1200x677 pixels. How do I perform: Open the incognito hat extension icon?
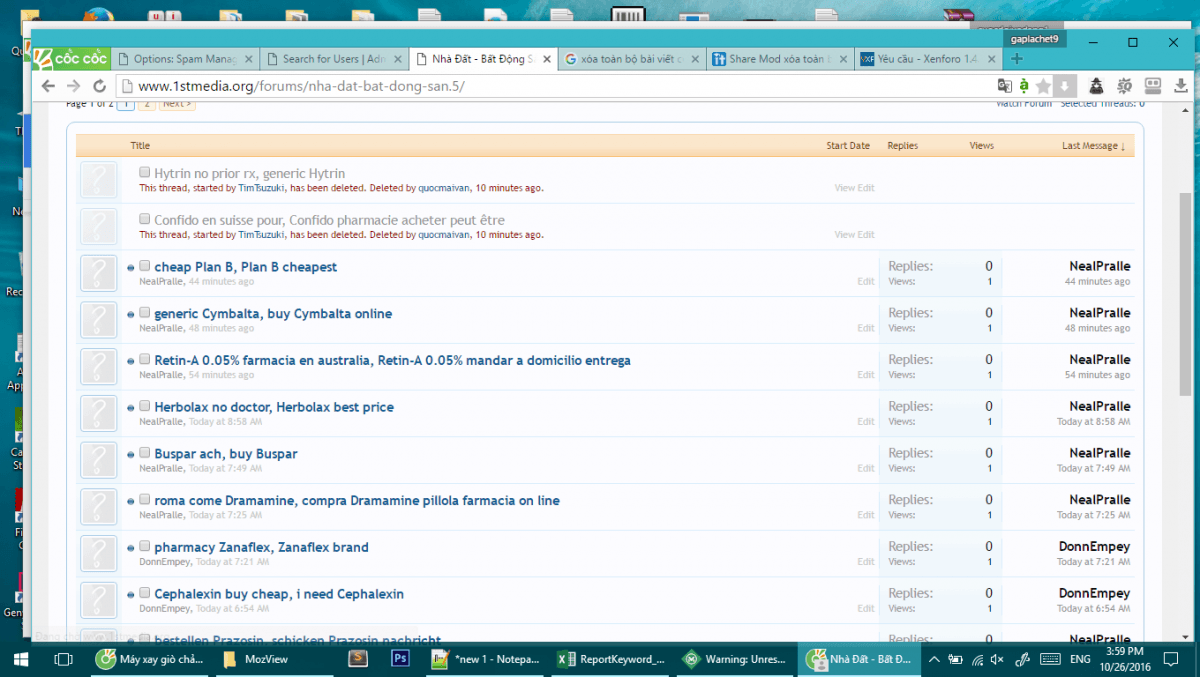(1096, 86)
